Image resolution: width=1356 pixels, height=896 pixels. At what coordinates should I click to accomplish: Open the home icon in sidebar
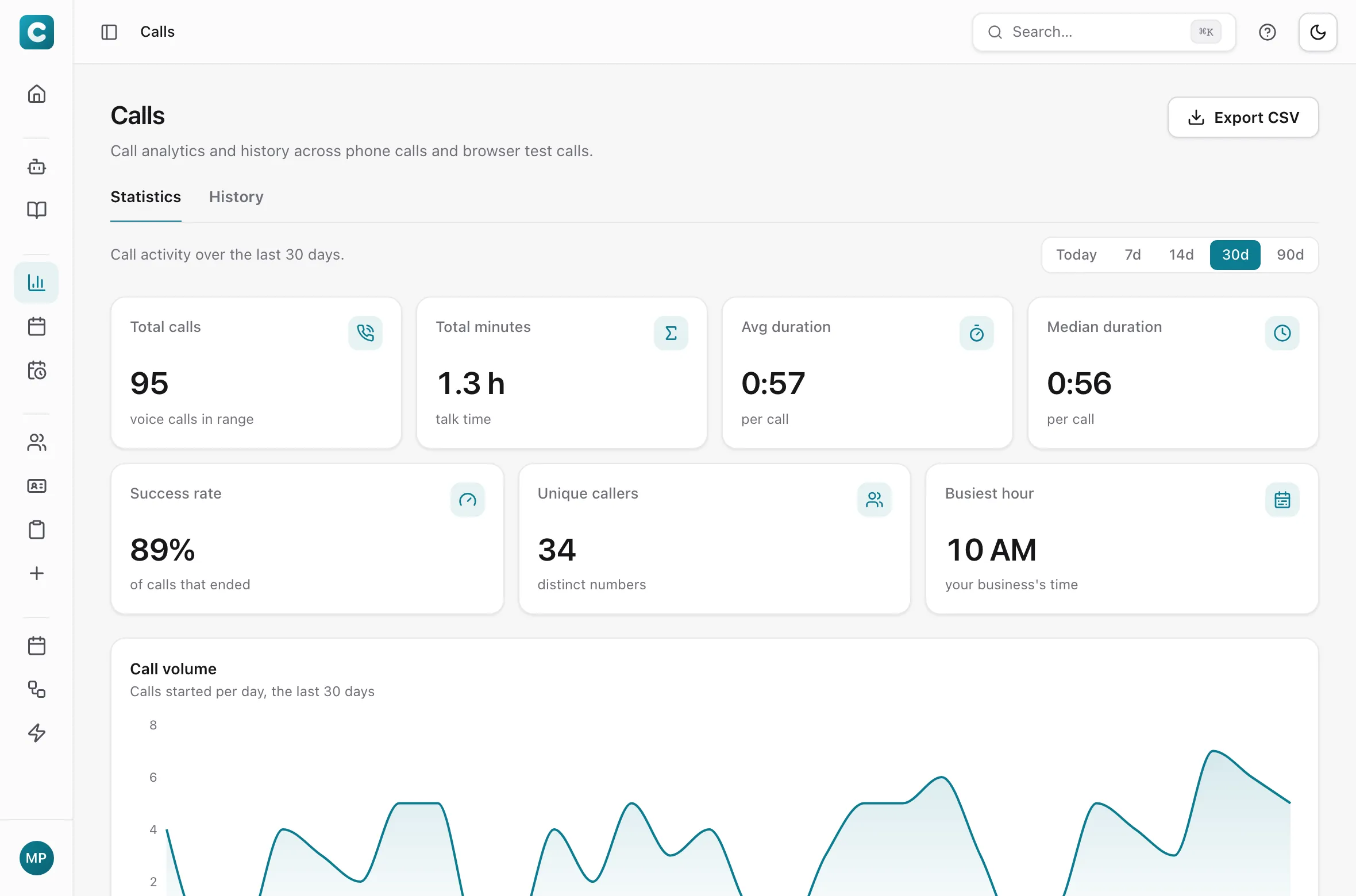click(x=37, y=94)
